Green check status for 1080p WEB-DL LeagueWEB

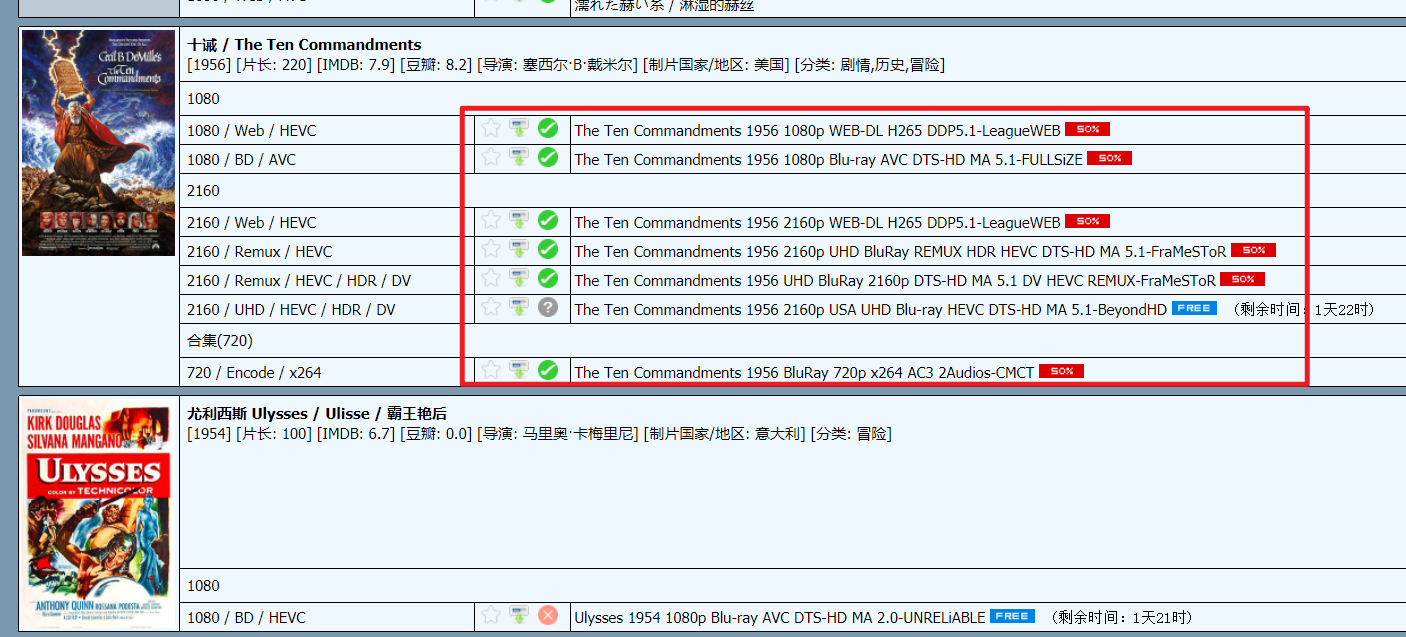[547, 127]
